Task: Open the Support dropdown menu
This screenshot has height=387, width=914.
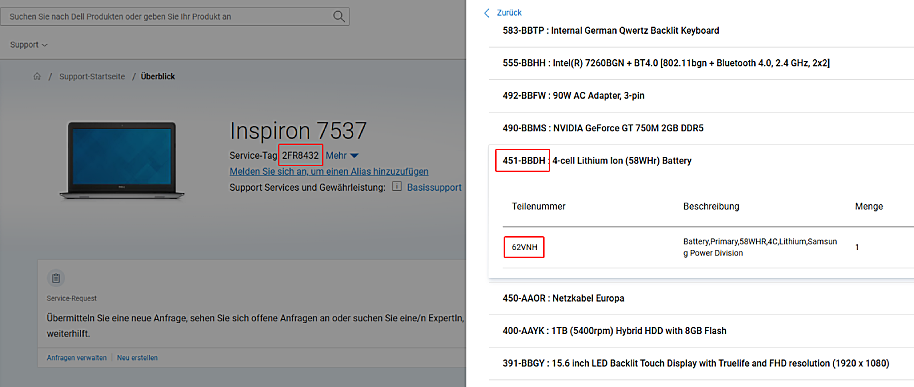Action: [29, 45]
